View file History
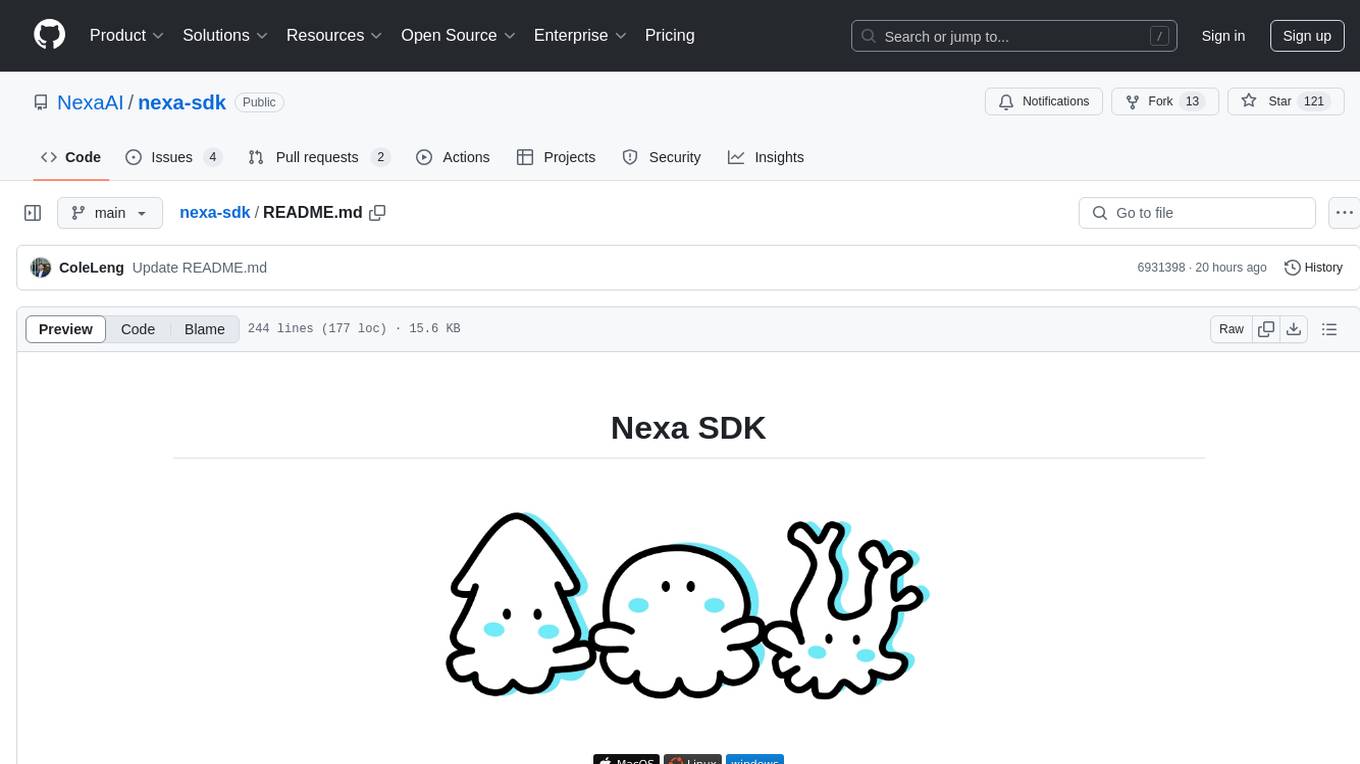The height and width of the screenshot is (764, 1360). click(x=1313, y=268)
